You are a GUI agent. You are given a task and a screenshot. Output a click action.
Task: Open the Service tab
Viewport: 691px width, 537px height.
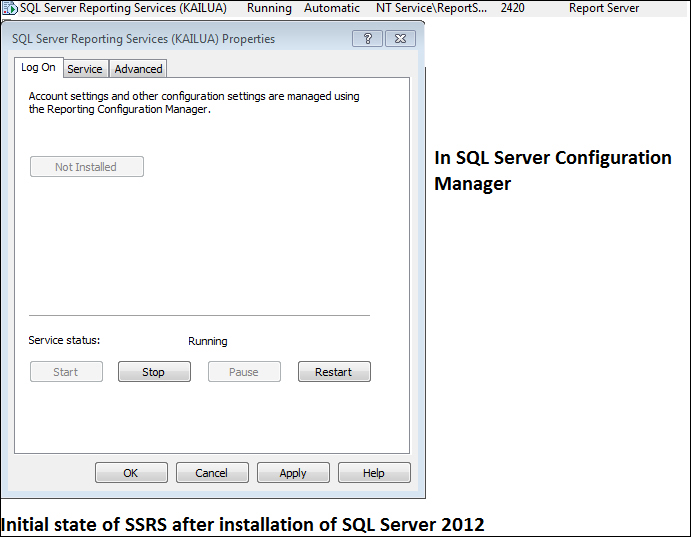click(x=85, y=69)
